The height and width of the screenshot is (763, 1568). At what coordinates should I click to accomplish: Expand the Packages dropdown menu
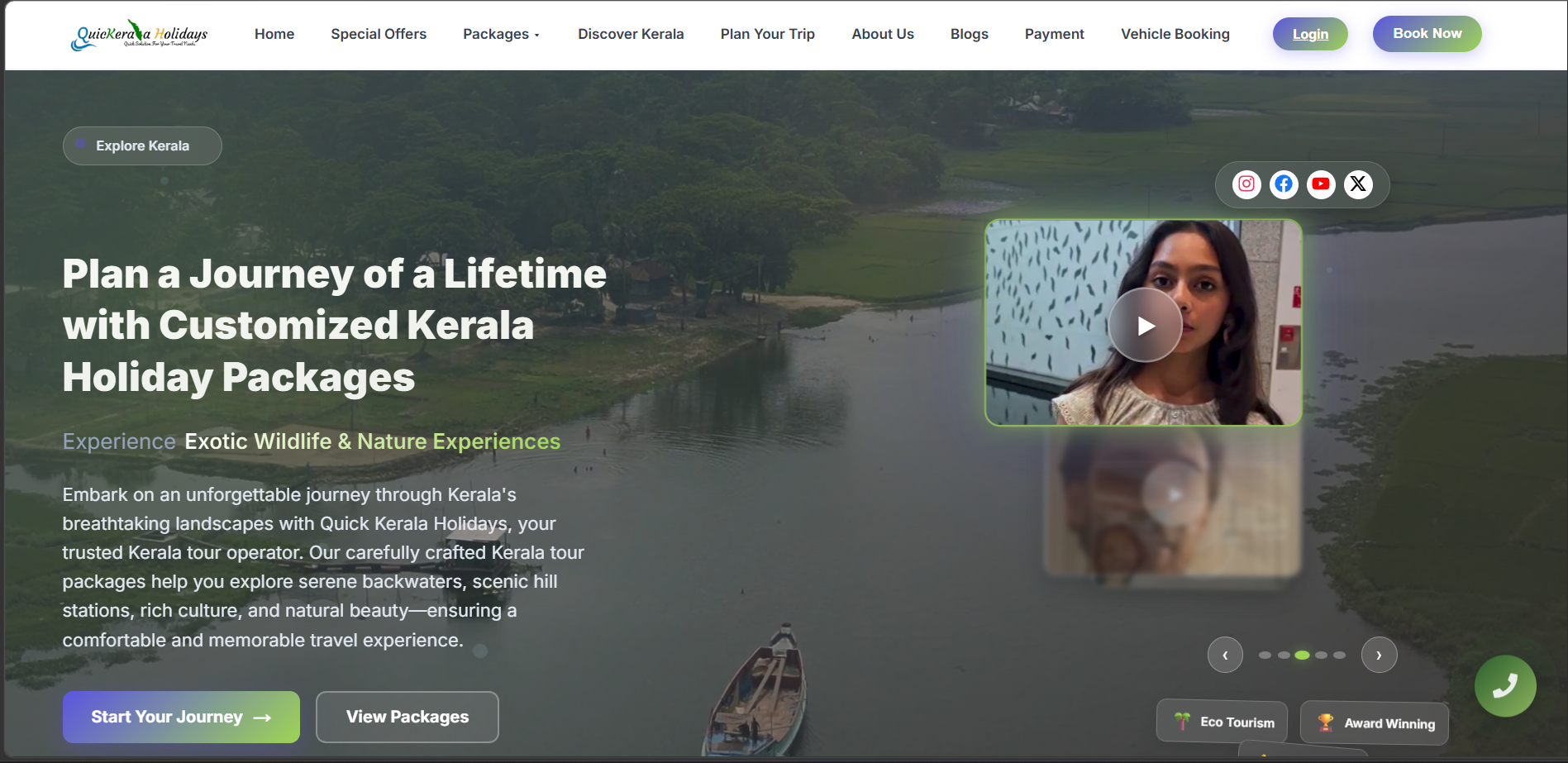501,34
